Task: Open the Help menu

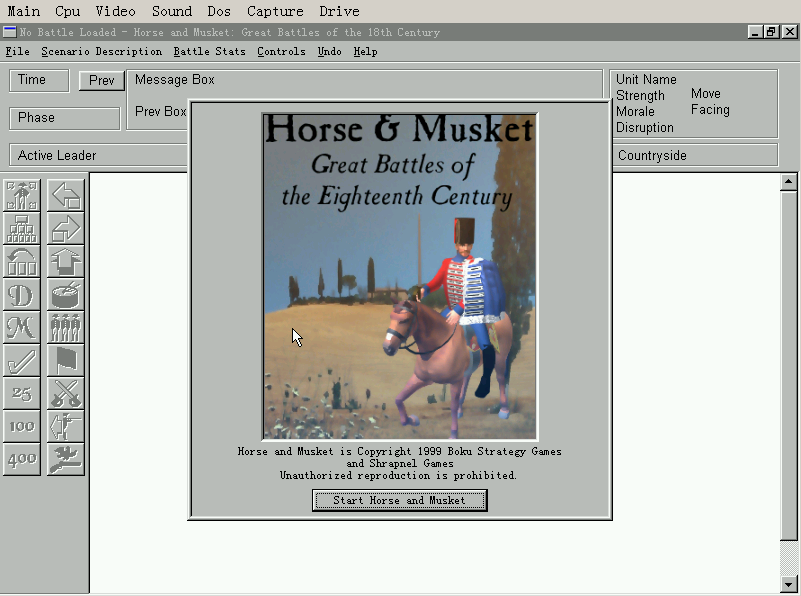Action: point(365,52)
